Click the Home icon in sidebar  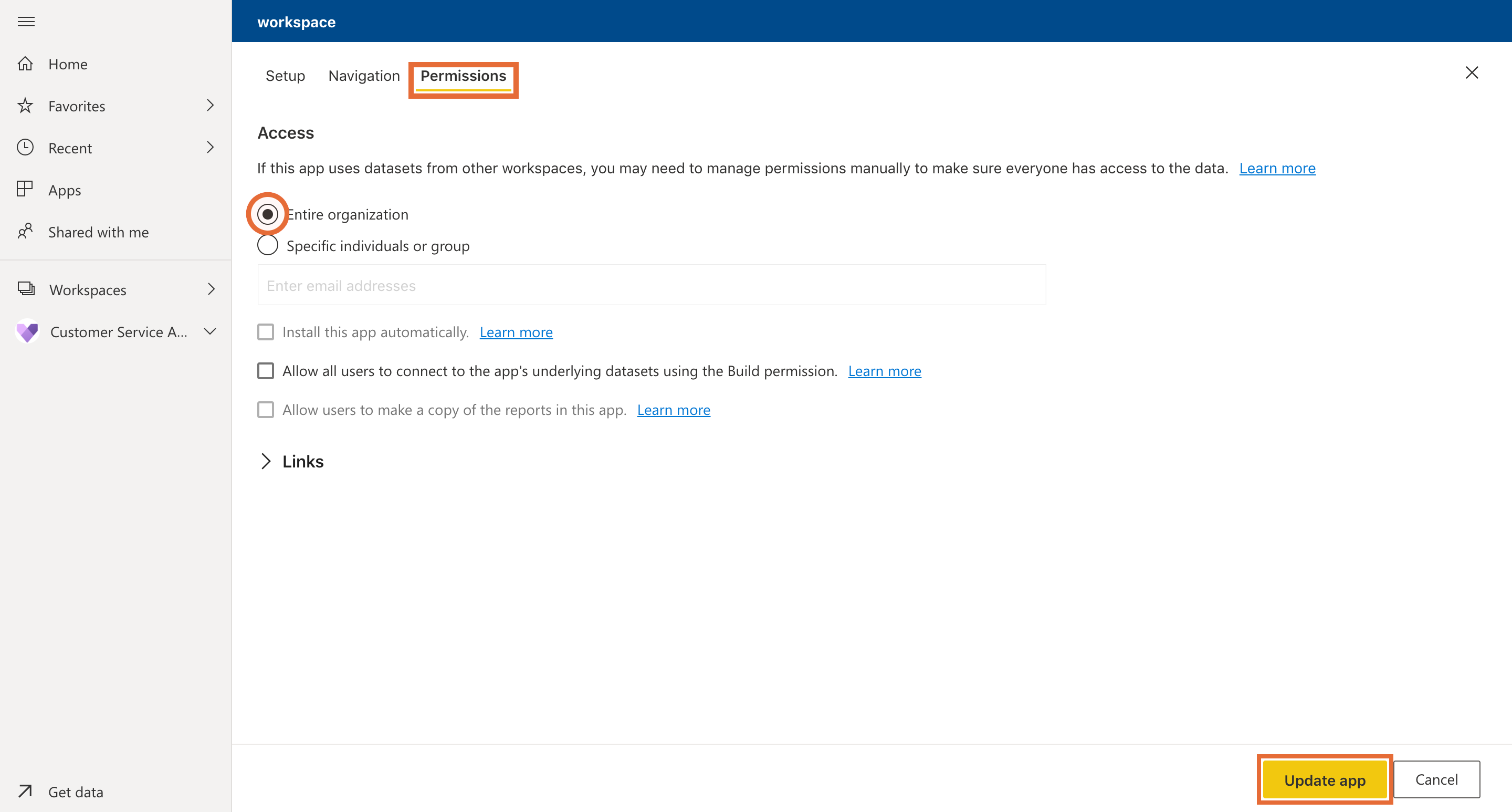click(28, 63)
